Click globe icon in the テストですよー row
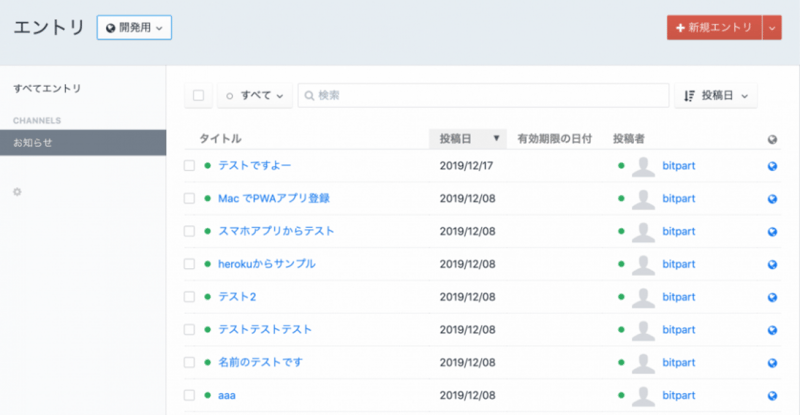 click(x=772, y=166)
